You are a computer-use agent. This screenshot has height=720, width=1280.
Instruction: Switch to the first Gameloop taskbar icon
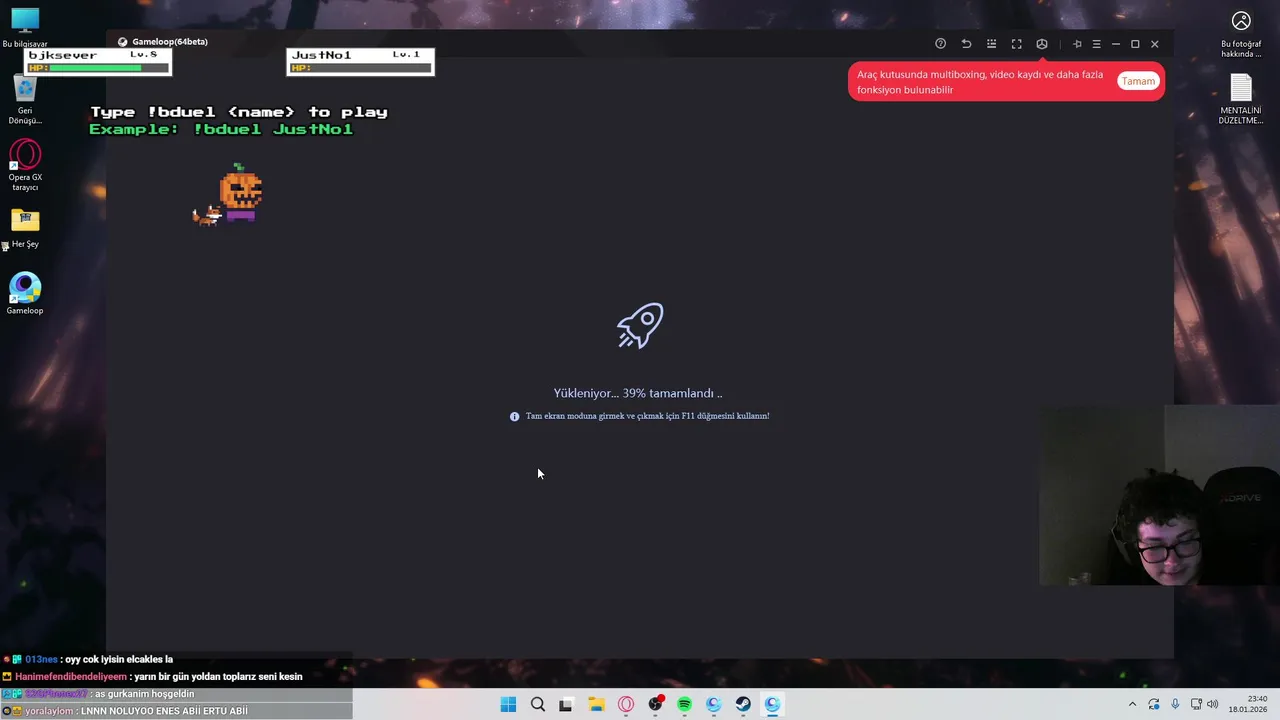click(x=713, y=704)
